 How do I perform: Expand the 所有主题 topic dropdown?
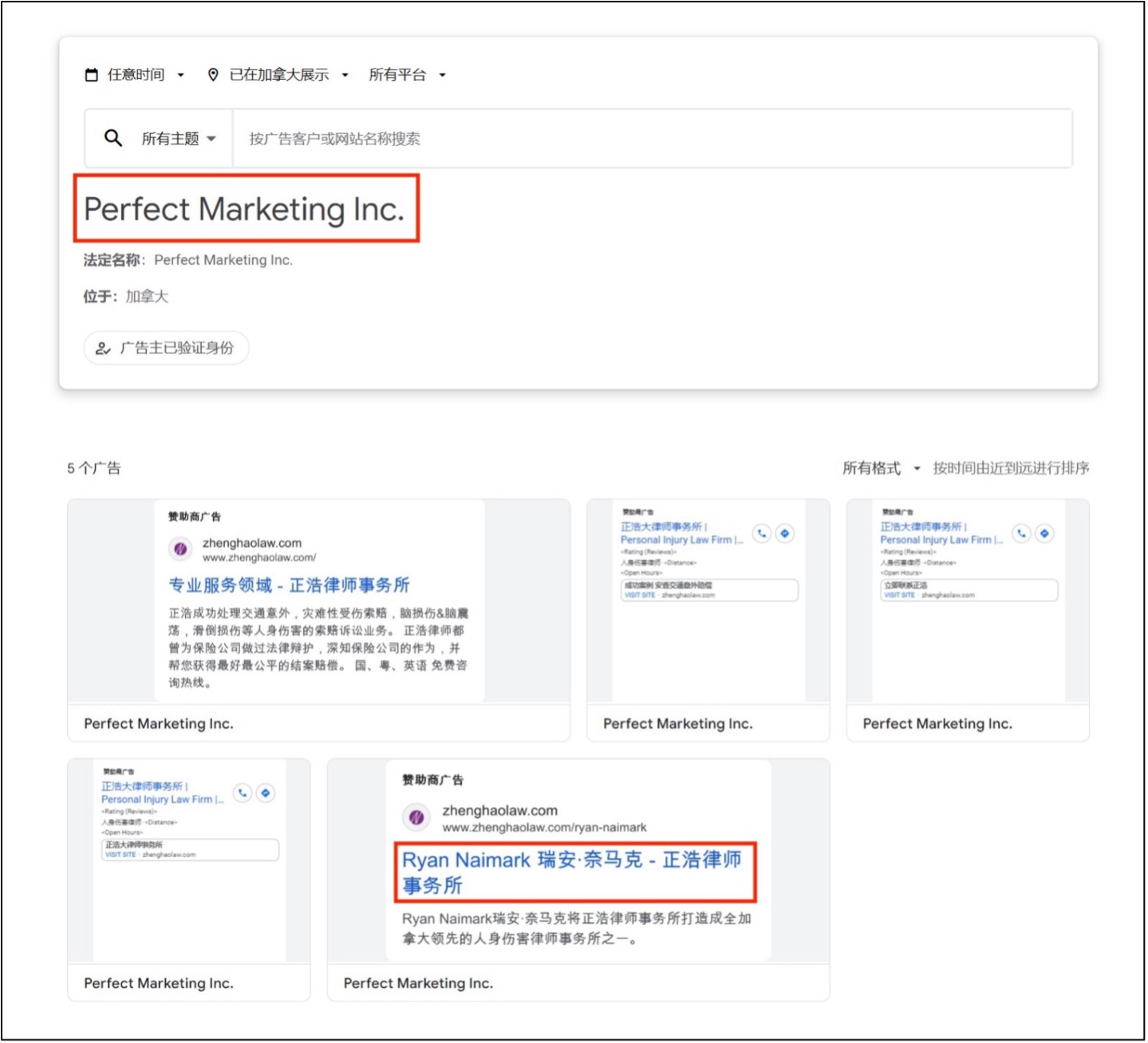(179, 139)
